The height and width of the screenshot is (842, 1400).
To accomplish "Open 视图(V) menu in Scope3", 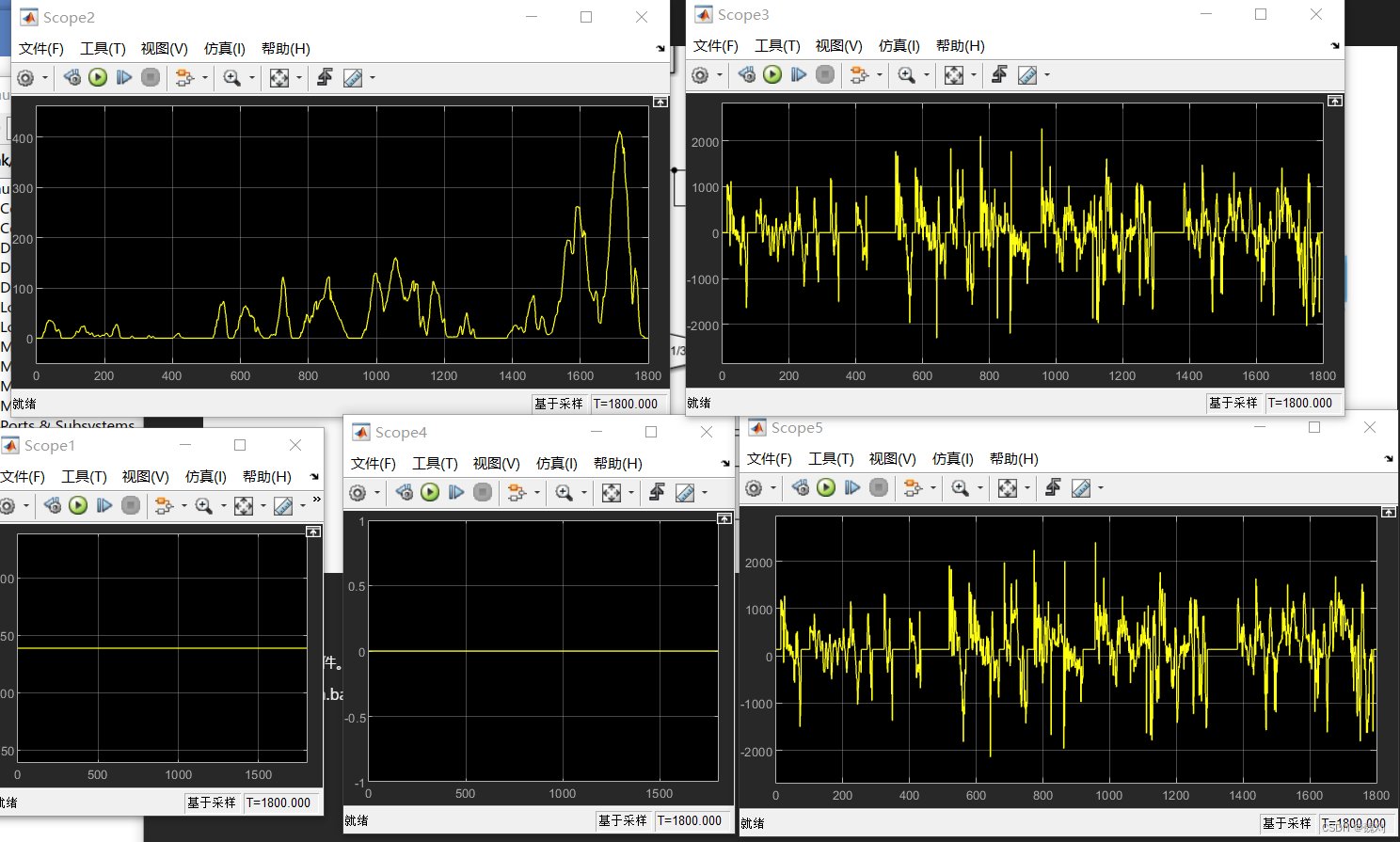I will click(x=838, y=46).
